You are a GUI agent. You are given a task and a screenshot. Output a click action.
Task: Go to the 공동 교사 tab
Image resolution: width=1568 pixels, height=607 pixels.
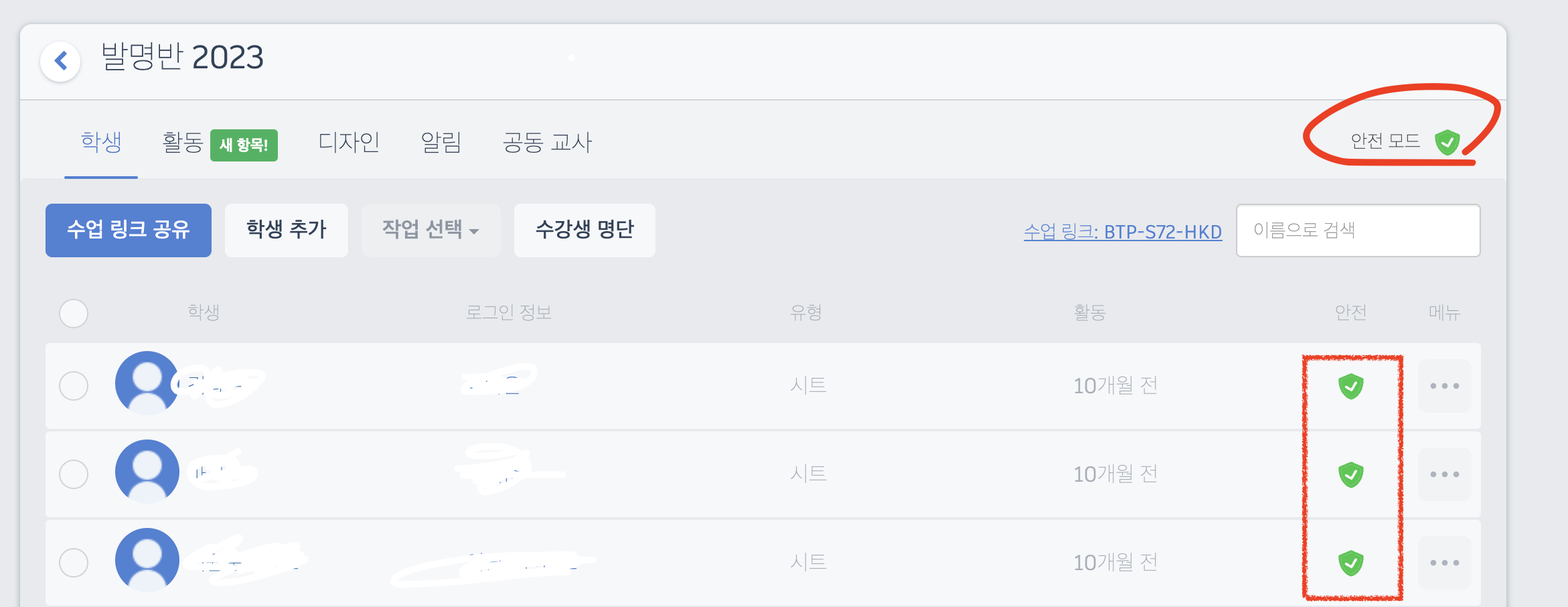(x=547, y=143)
